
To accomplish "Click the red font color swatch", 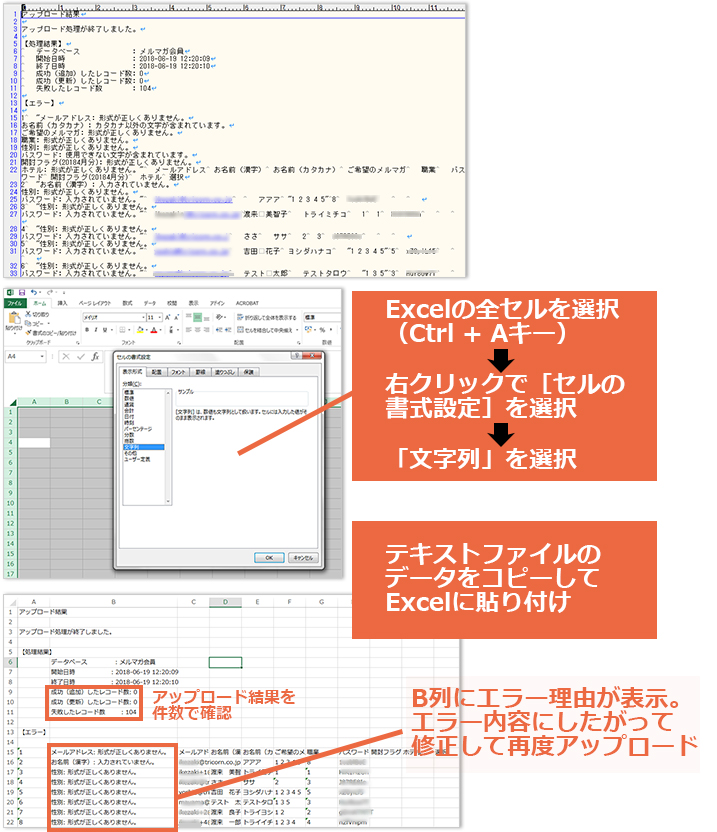I will point(153,330).
